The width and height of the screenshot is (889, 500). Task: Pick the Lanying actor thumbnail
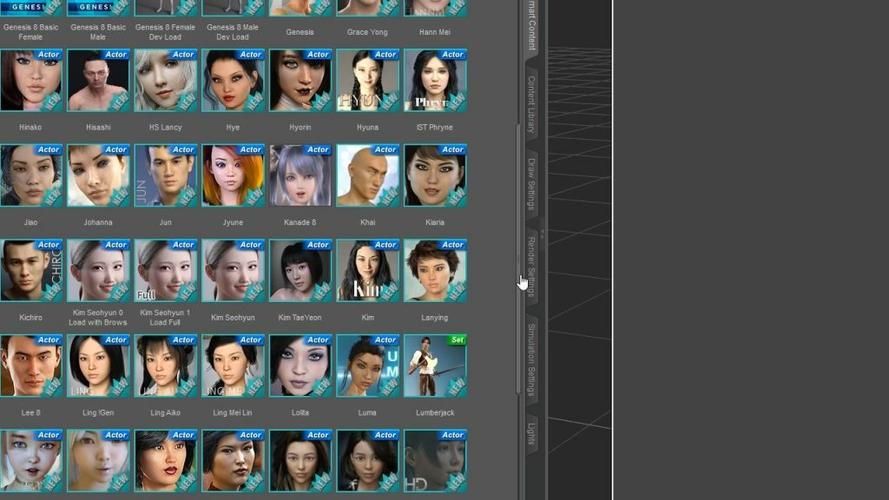click(x=435, y=270)
